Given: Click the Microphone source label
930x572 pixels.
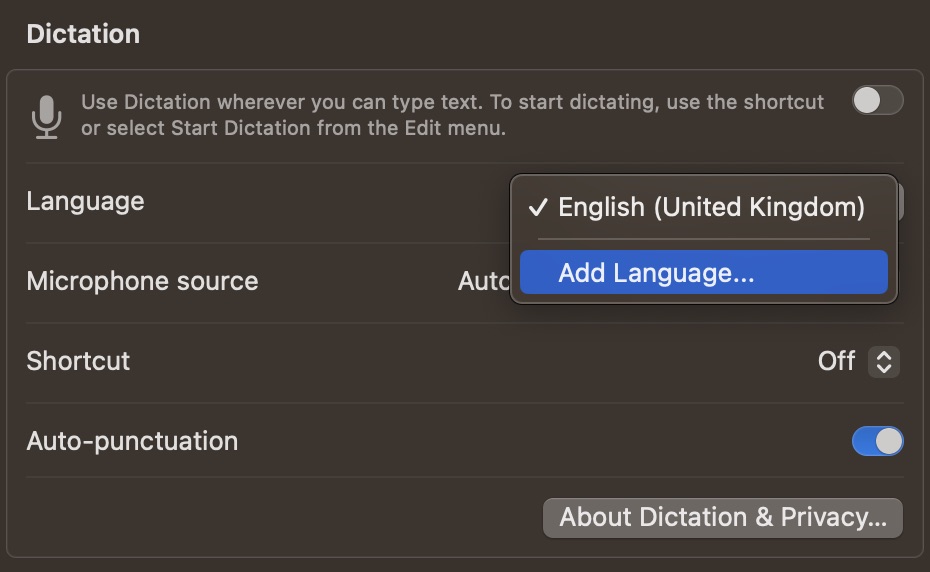Looking at the screenshot, I should click(x=142, y=281).
